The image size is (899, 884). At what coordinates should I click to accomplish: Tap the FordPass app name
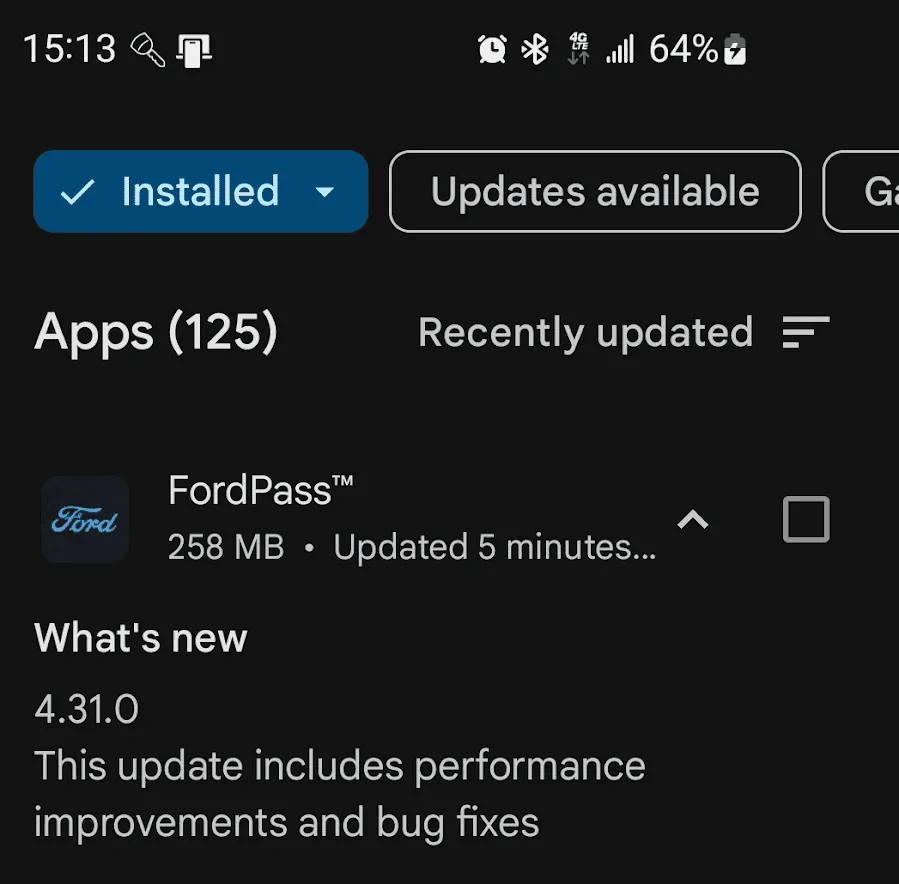[x=261, y=489]
